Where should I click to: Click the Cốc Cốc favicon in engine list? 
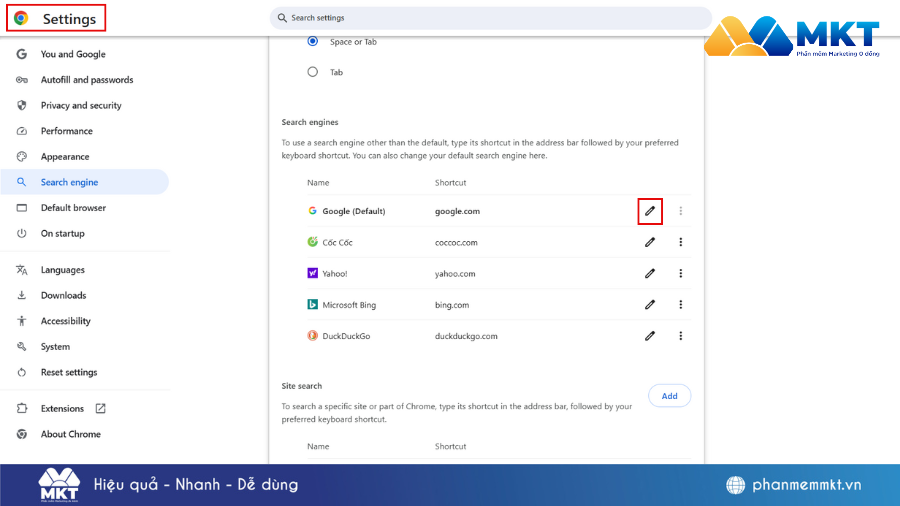[312, 242]
